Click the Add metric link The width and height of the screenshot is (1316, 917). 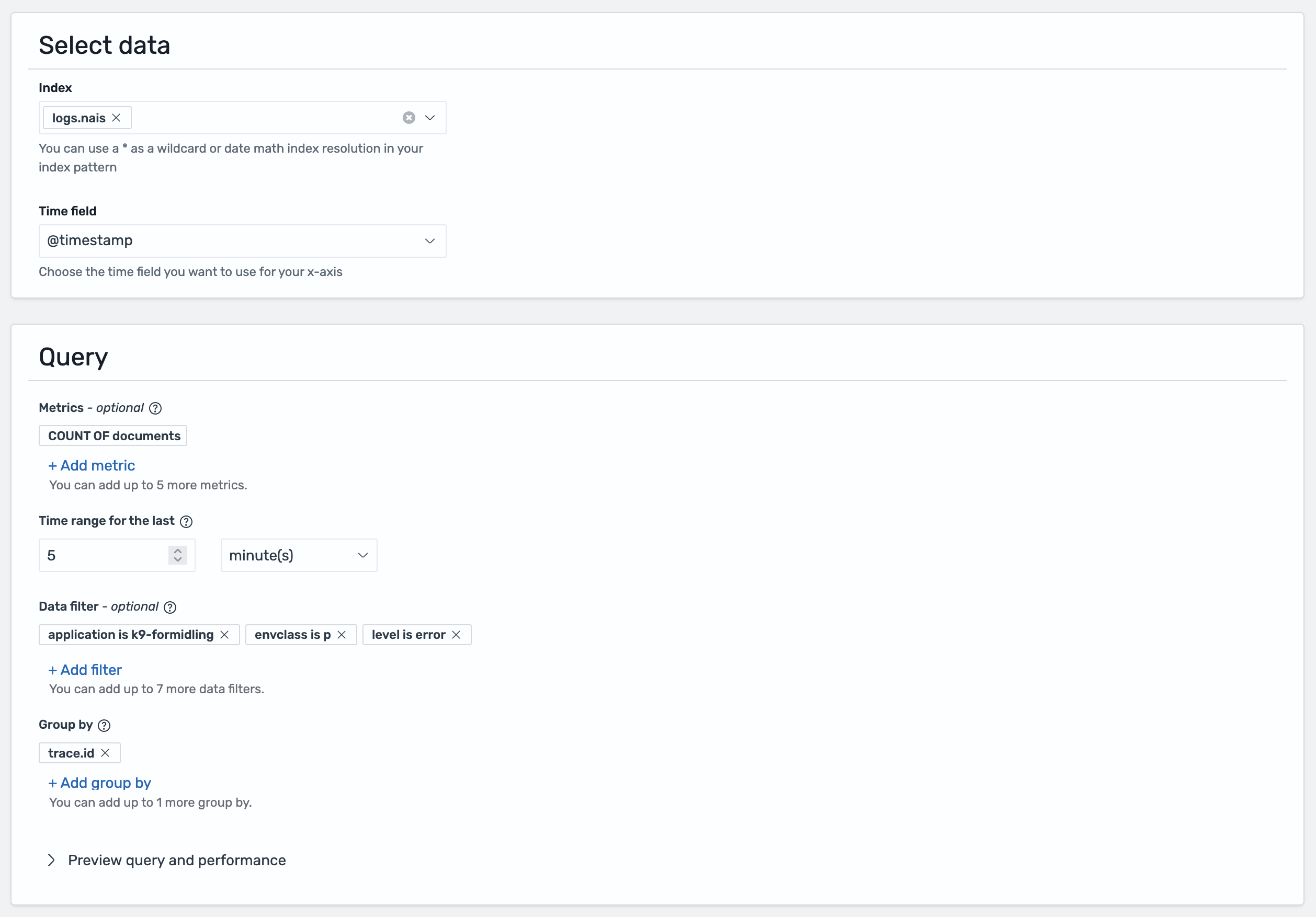(91, 465)
